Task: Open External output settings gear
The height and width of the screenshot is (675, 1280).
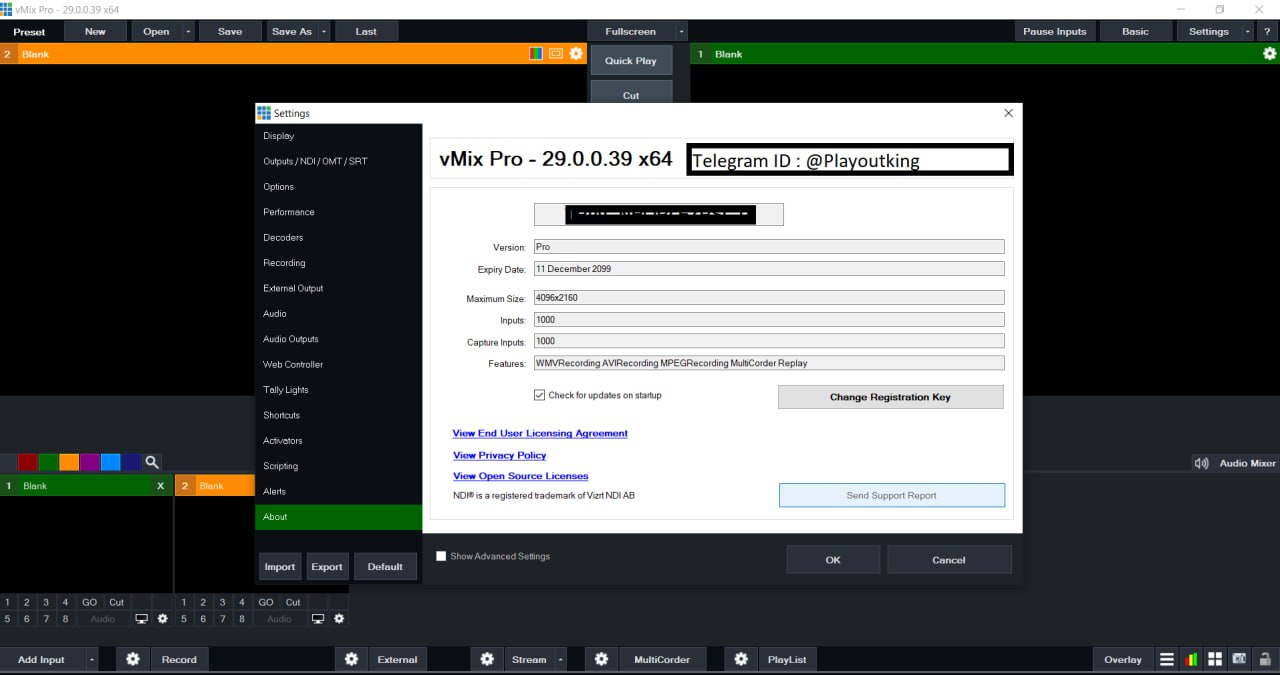Action: point(351,659)
